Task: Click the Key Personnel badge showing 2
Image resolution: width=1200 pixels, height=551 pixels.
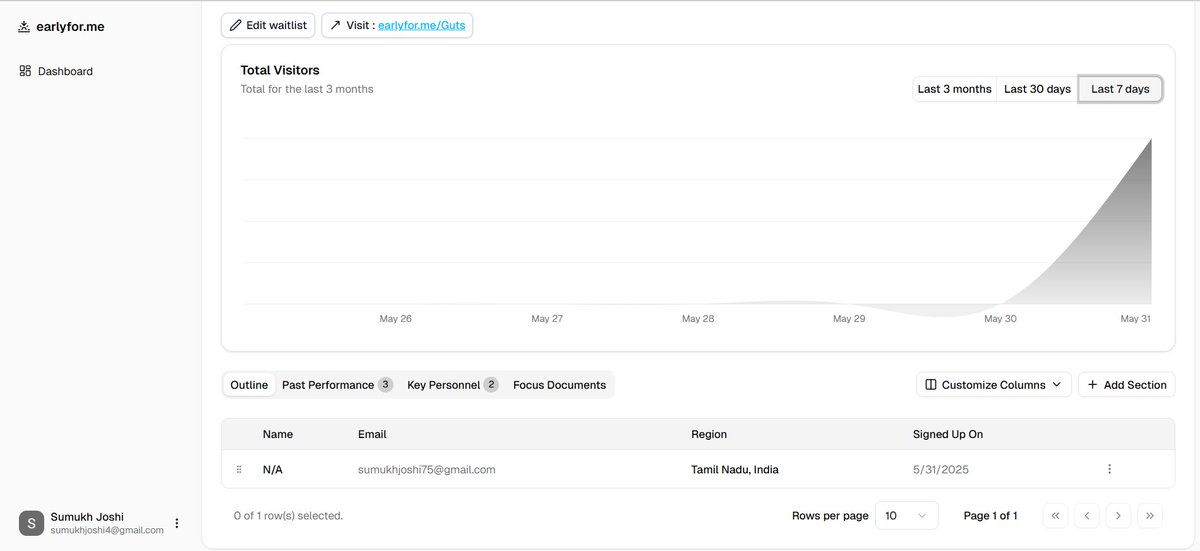Action: click(x=491, y=385)
